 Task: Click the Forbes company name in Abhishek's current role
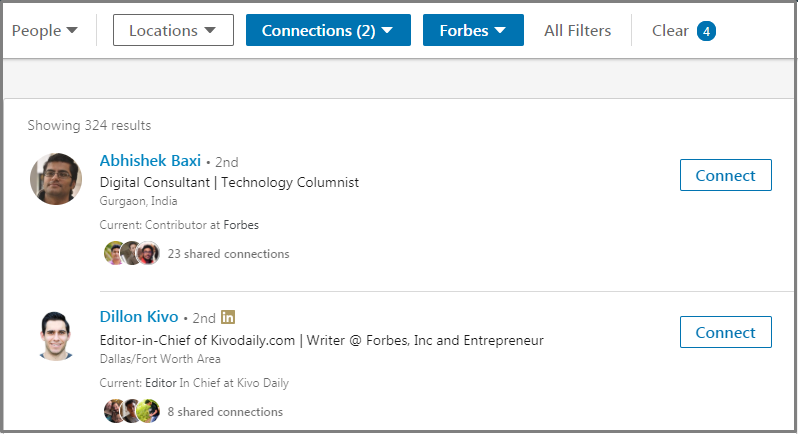click(241, 225)
